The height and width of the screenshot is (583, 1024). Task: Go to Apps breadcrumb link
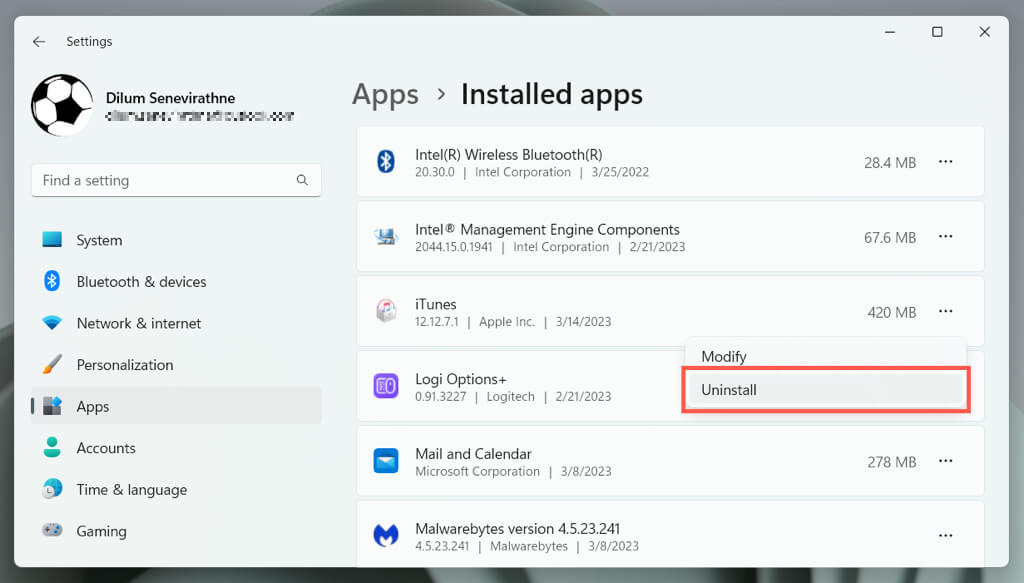pos(385,95)
